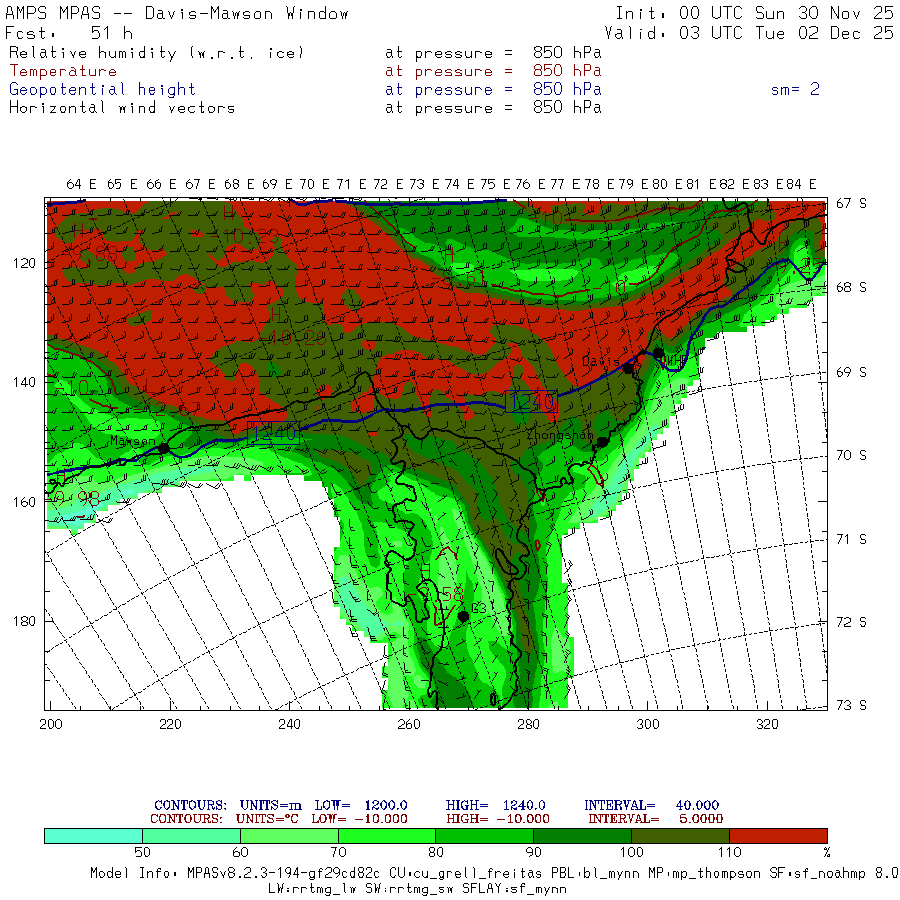
Task: Click the 'Model Info: MPASv8.2.3' footer line
Action: point(494,873)
